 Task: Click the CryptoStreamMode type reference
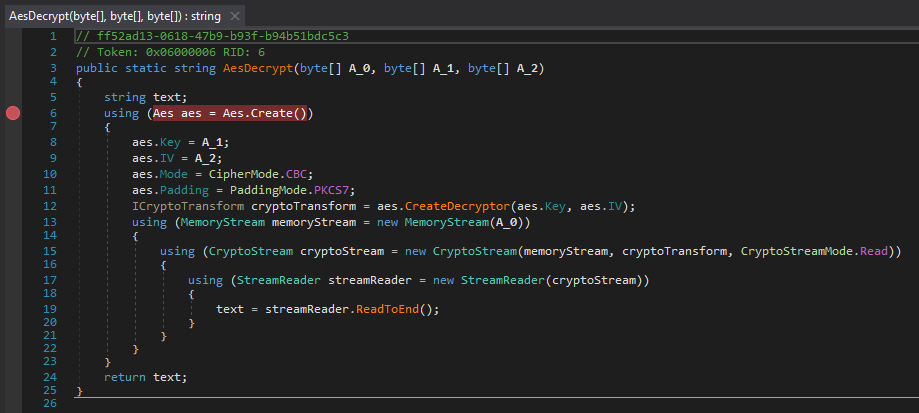pos(796,251)
